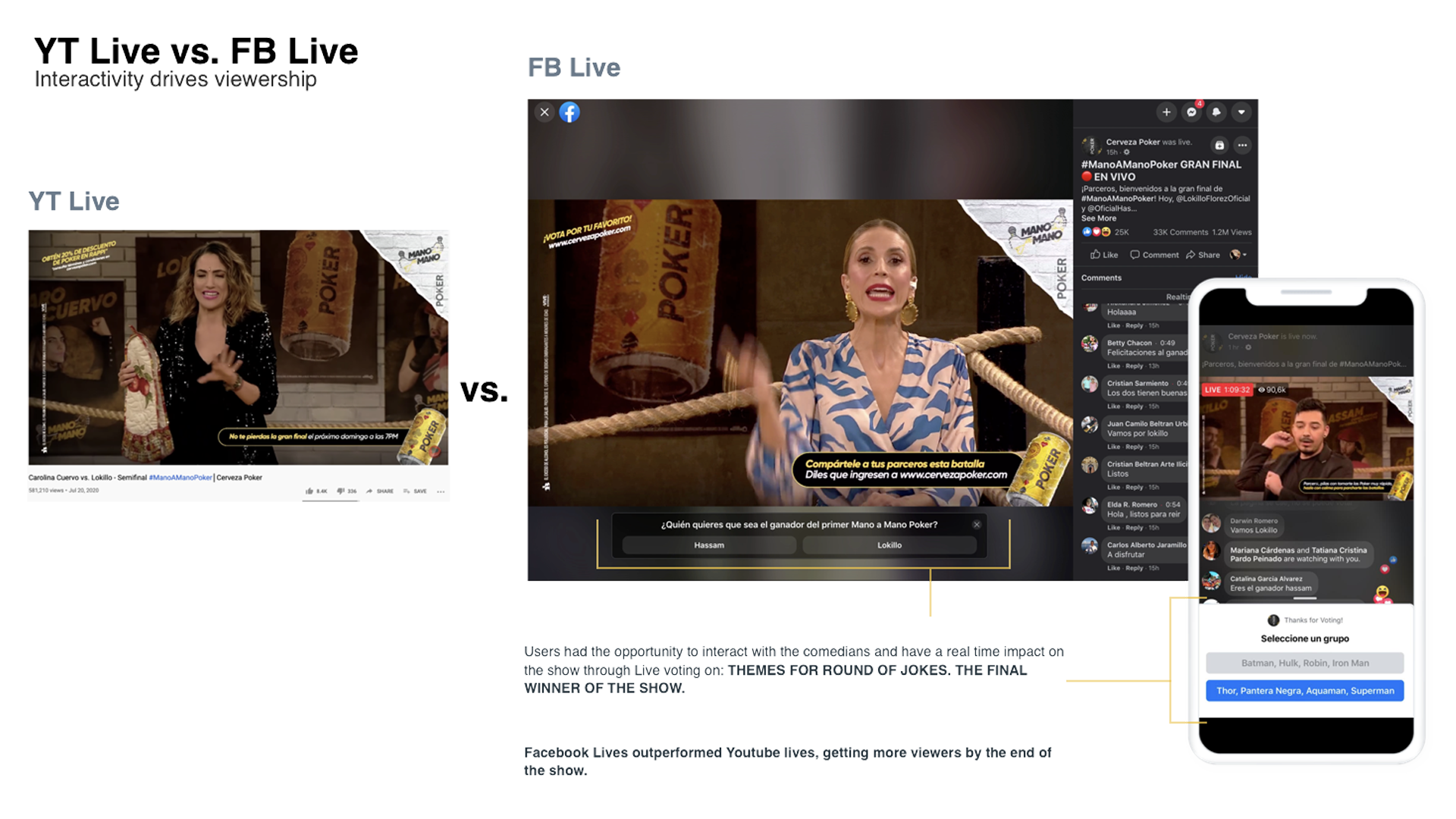Open the profile switcher dropdown next to Share
The height and width of the screenshot is (819, 1456).
1238,255
